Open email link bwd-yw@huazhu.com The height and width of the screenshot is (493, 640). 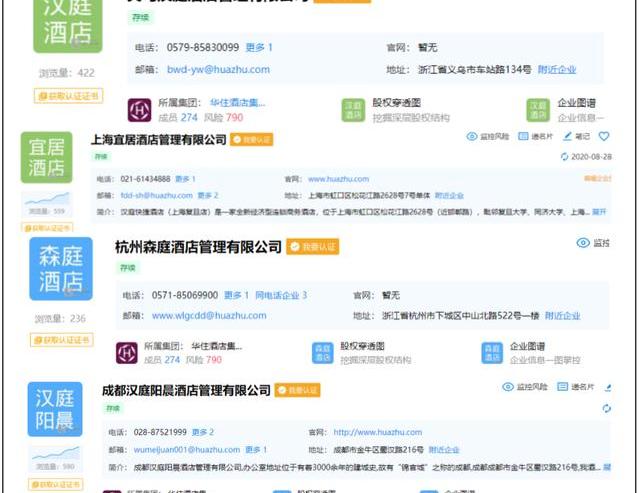(x=217, y=69)
